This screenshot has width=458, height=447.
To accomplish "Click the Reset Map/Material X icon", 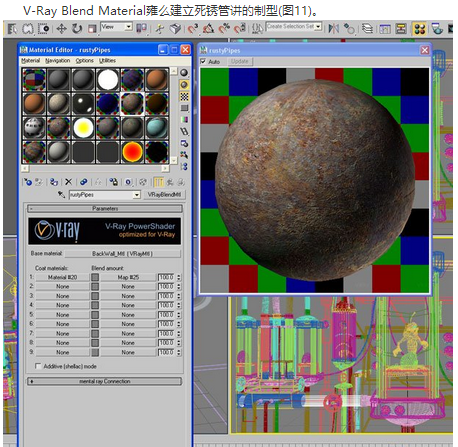I will (x=69, y=182).
